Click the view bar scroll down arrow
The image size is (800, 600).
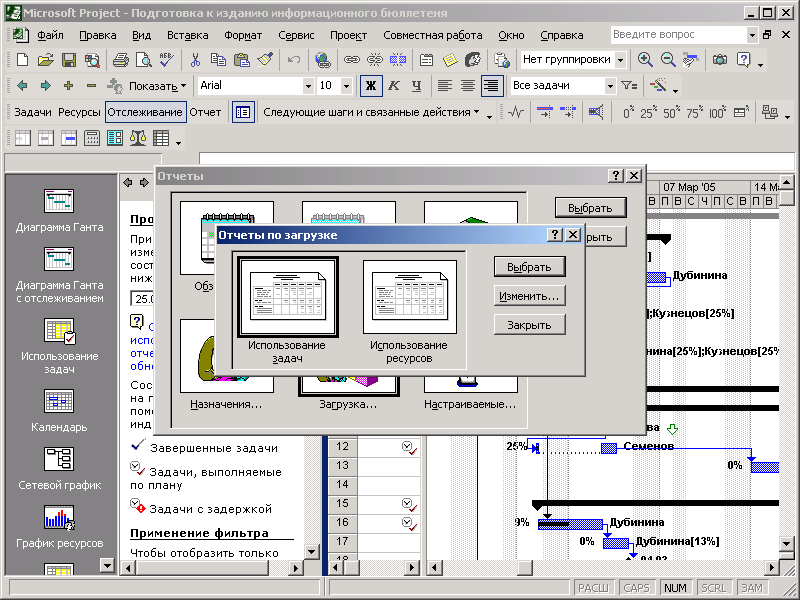tap(107, 565)
